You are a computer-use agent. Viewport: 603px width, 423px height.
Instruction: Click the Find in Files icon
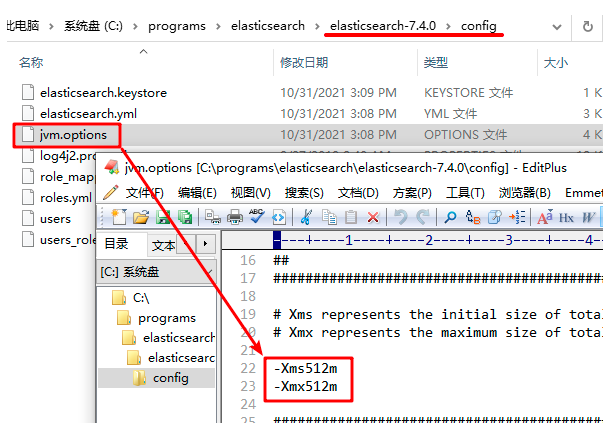coord(495,218)
